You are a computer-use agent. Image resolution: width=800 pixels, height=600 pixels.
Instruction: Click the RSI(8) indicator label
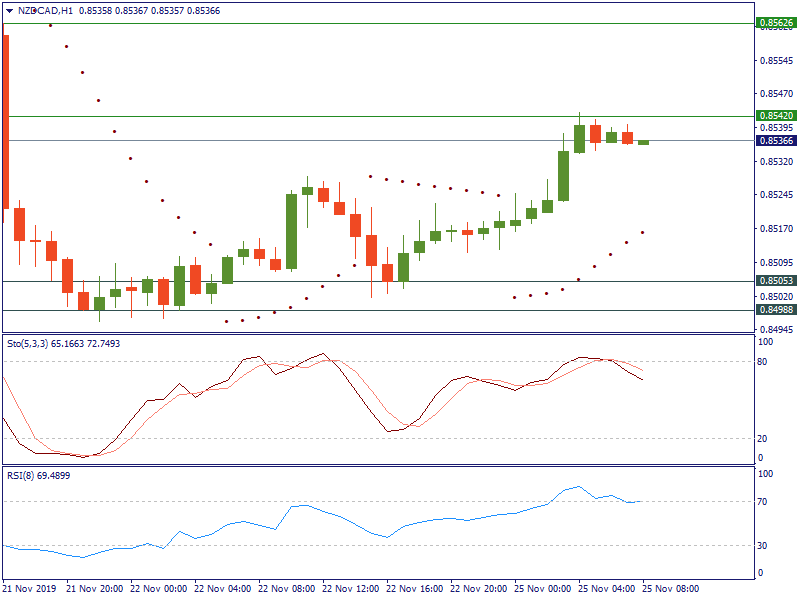tap(20, 475)
